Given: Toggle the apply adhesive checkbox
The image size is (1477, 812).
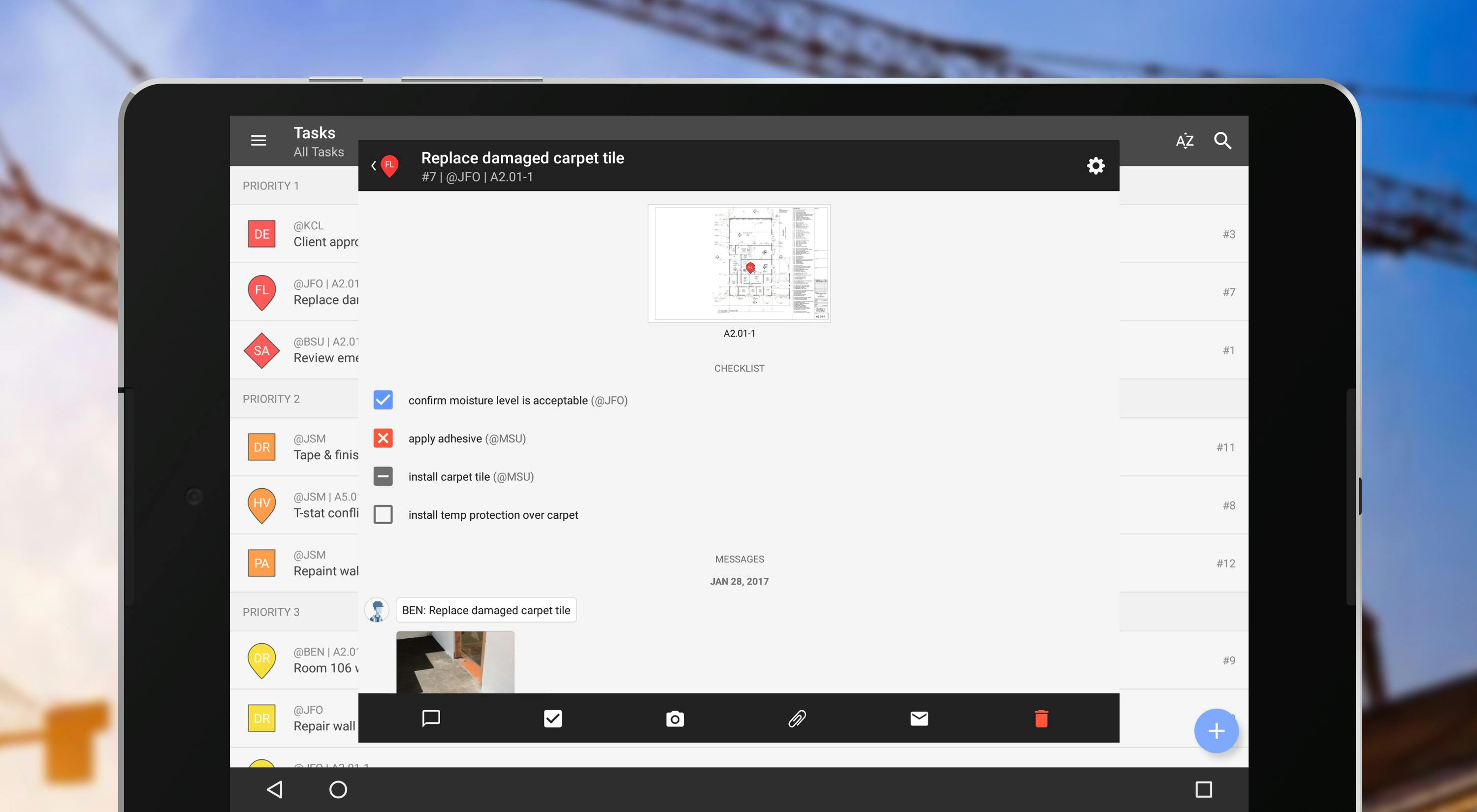Looking at the screenshot, I should [383, 438].
